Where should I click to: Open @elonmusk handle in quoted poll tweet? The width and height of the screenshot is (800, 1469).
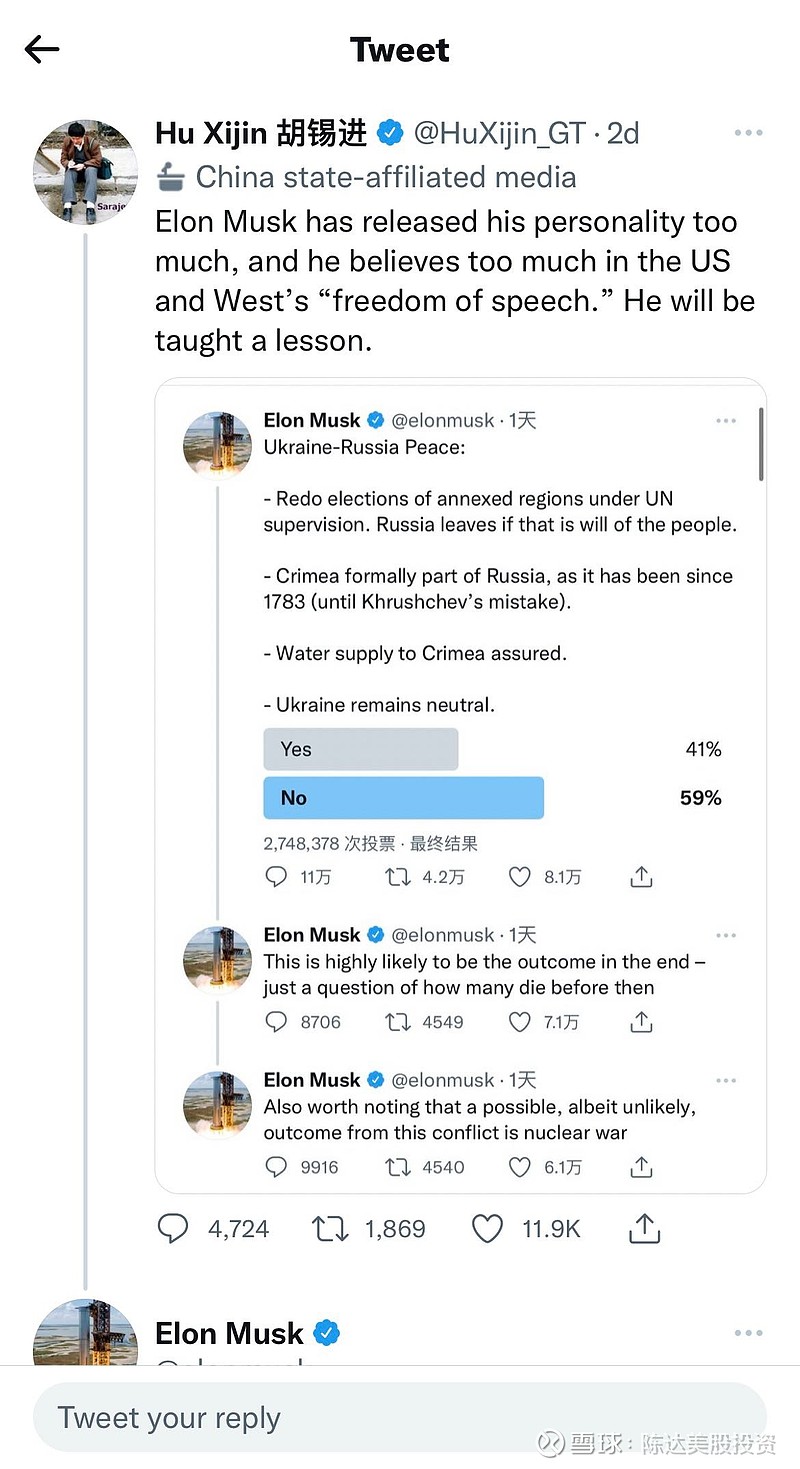click(x=443, y=421)
